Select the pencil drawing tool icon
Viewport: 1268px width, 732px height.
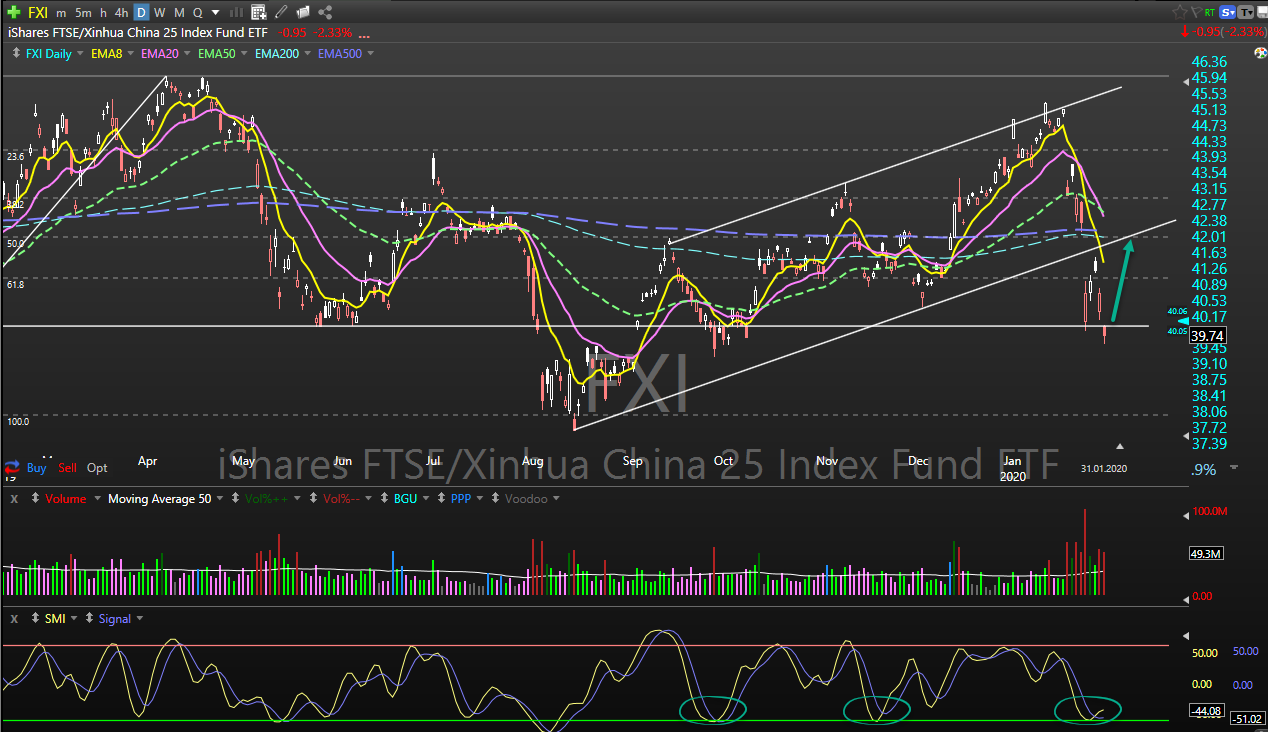tap(281, 12)
